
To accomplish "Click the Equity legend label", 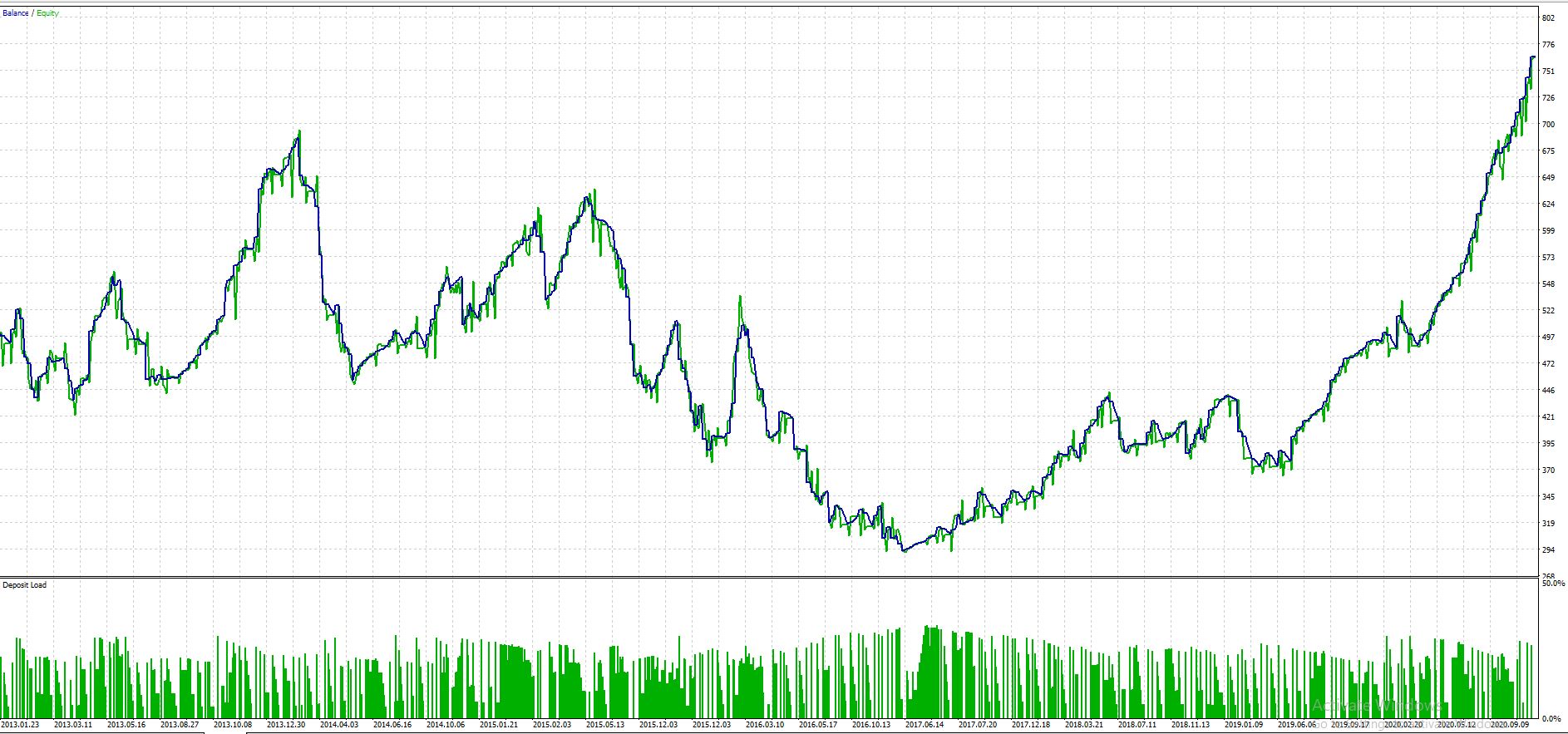I will coord(47,13).
